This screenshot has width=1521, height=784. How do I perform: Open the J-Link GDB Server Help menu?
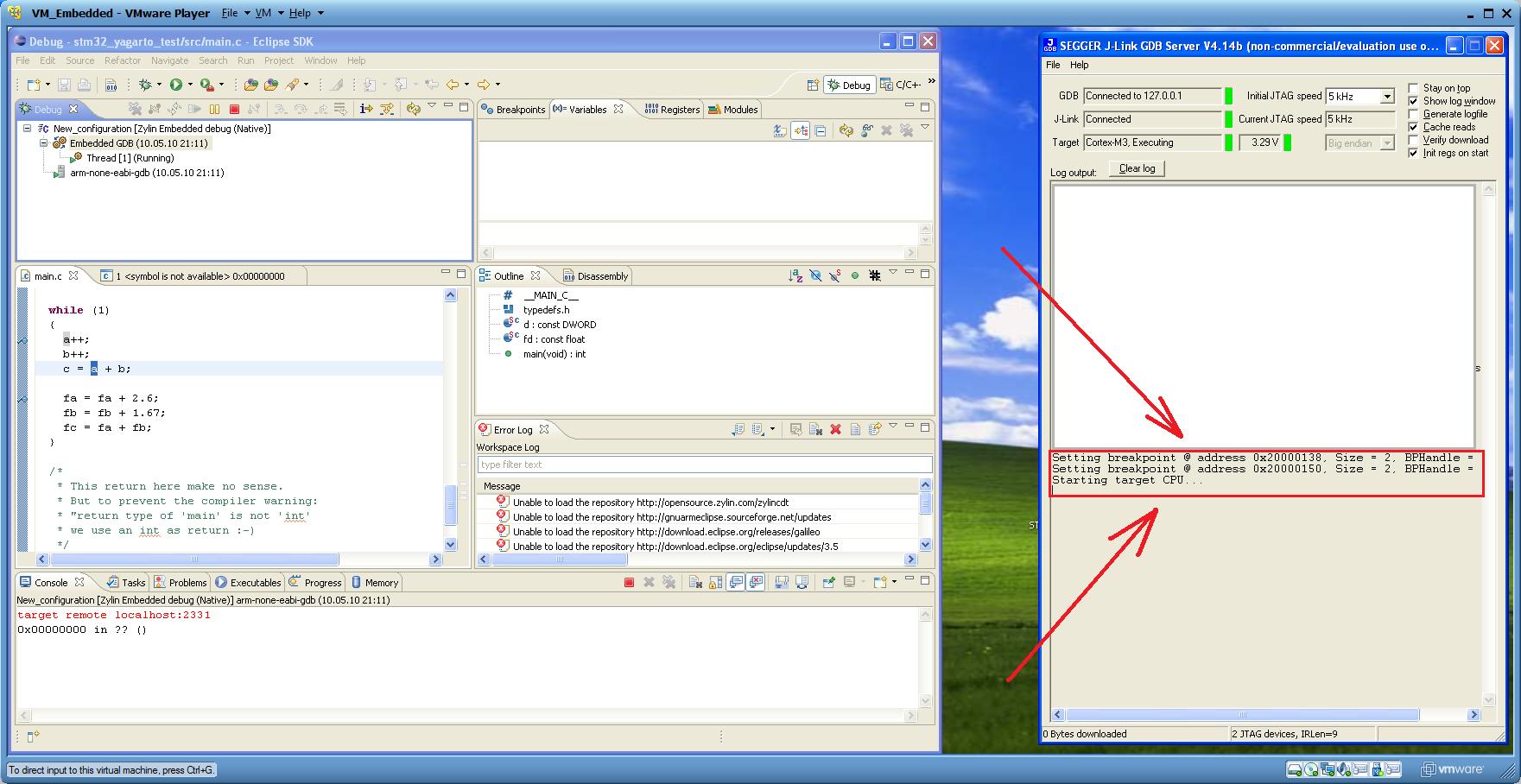tap(1080, 65)
